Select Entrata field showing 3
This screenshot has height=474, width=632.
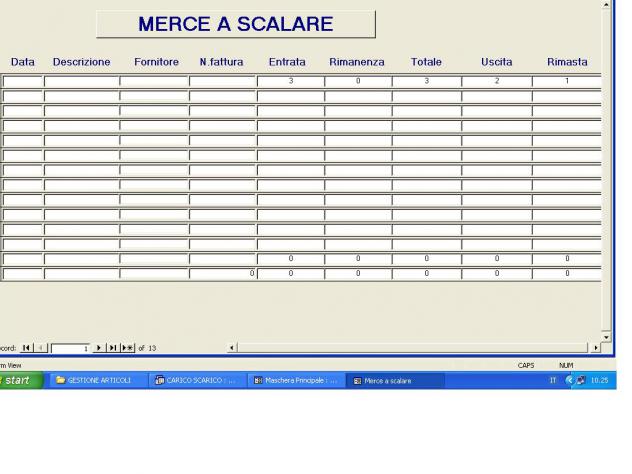(x=291, y=81)
